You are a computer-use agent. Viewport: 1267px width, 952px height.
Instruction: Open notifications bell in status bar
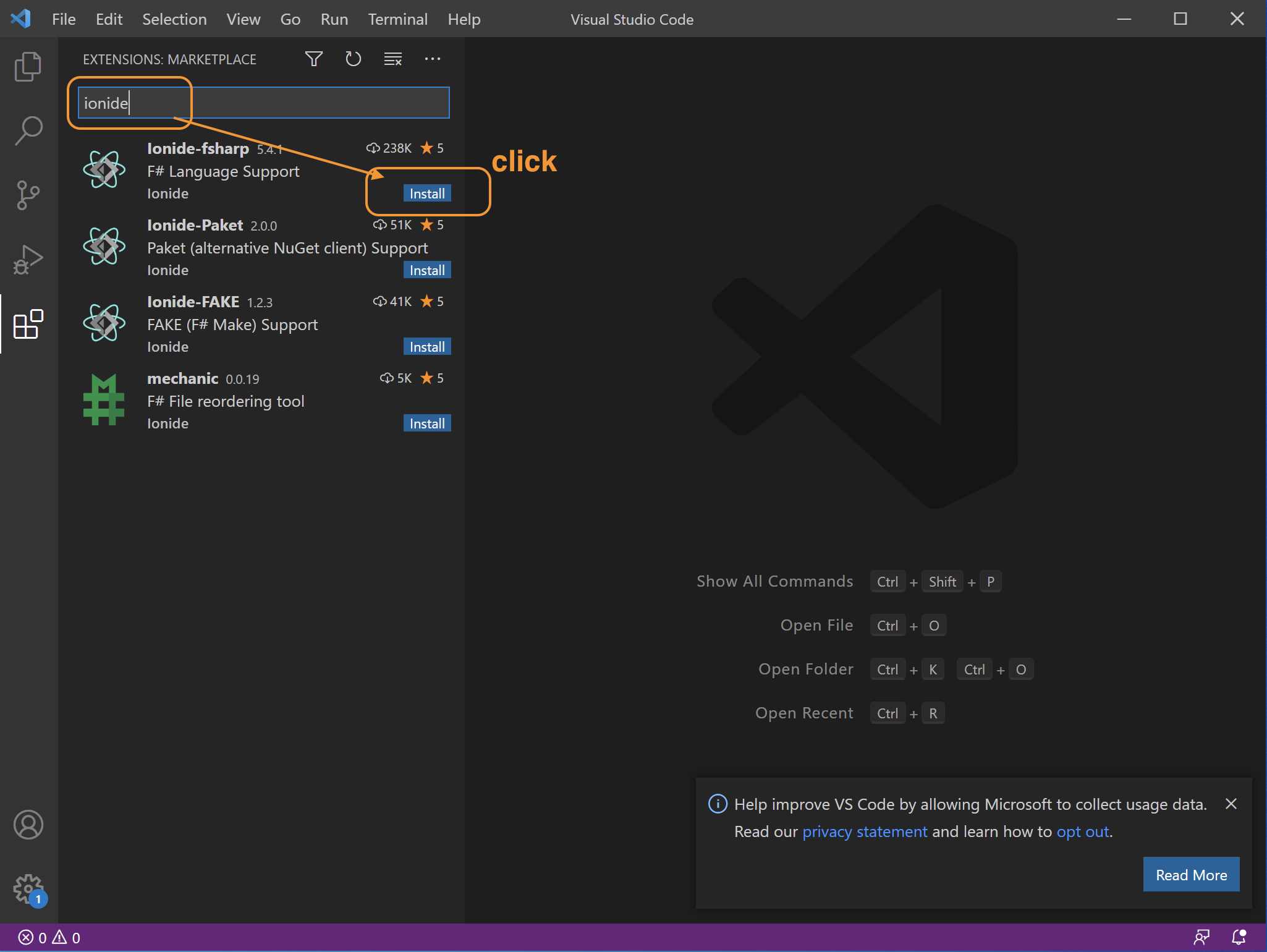(x=1239, y=937)
